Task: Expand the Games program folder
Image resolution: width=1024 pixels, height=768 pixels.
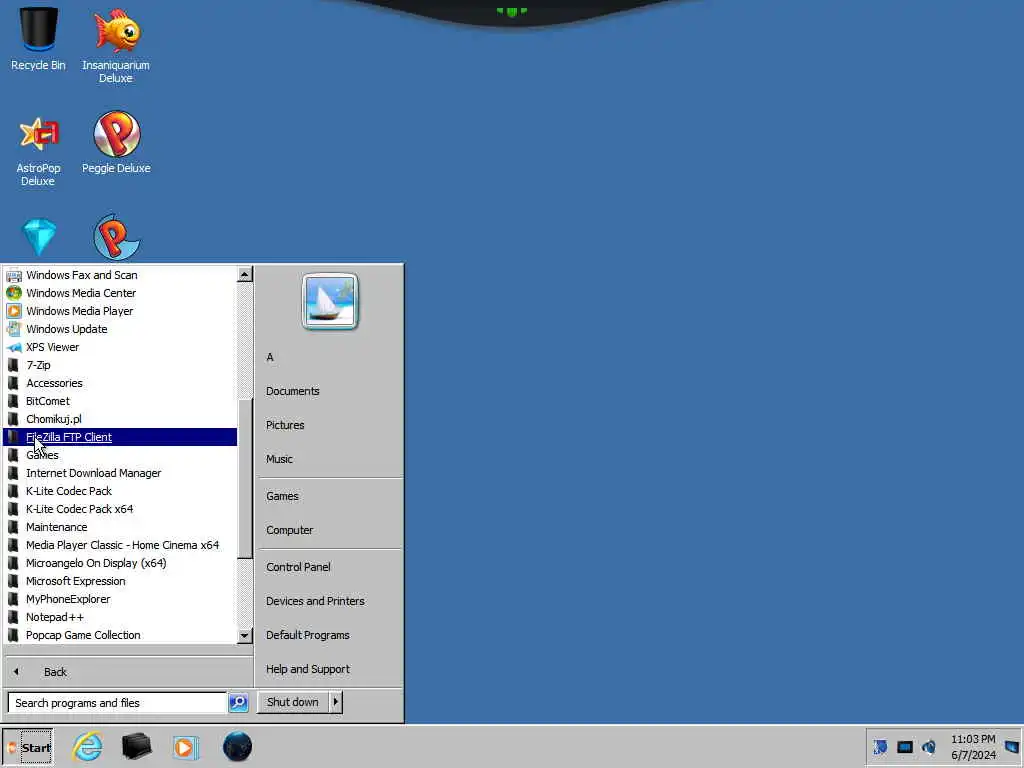Action: tap(120, 455)
